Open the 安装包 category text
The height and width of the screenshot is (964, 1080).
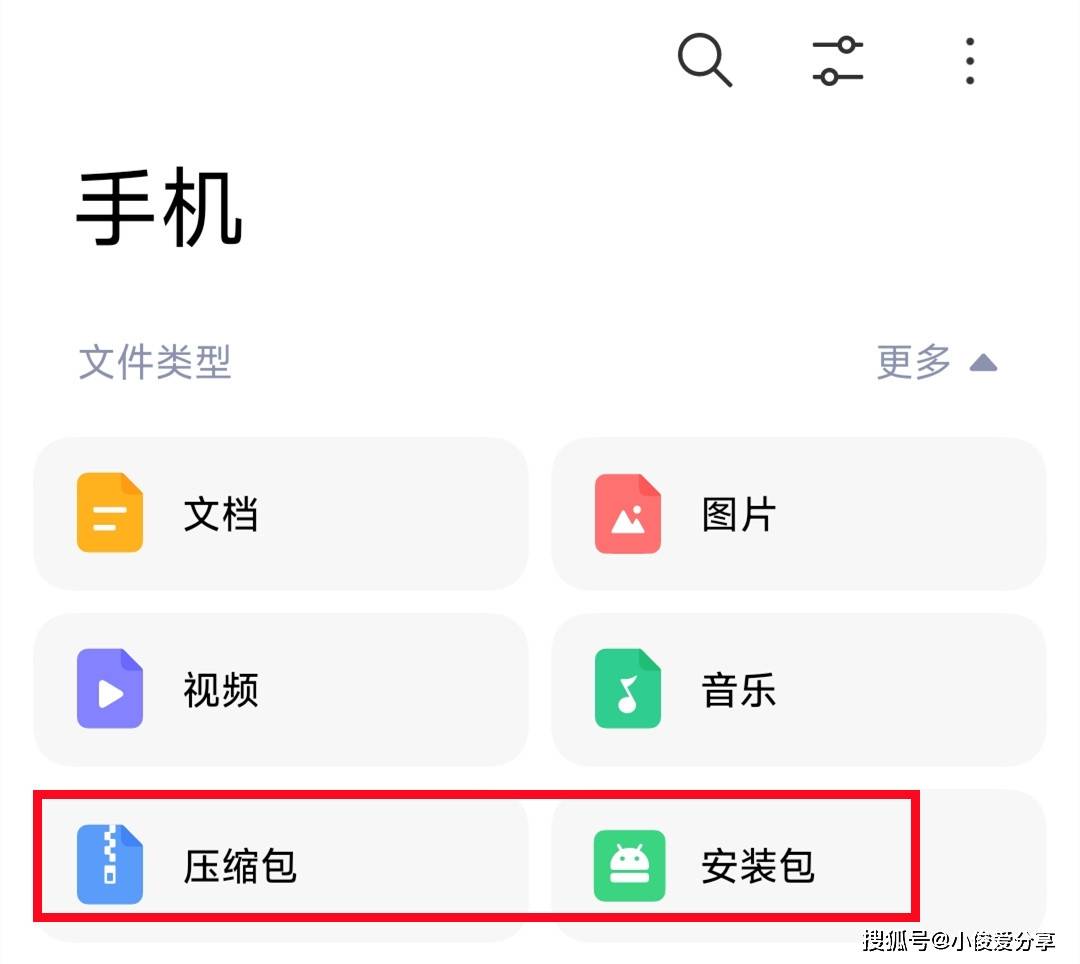[758, 866]
